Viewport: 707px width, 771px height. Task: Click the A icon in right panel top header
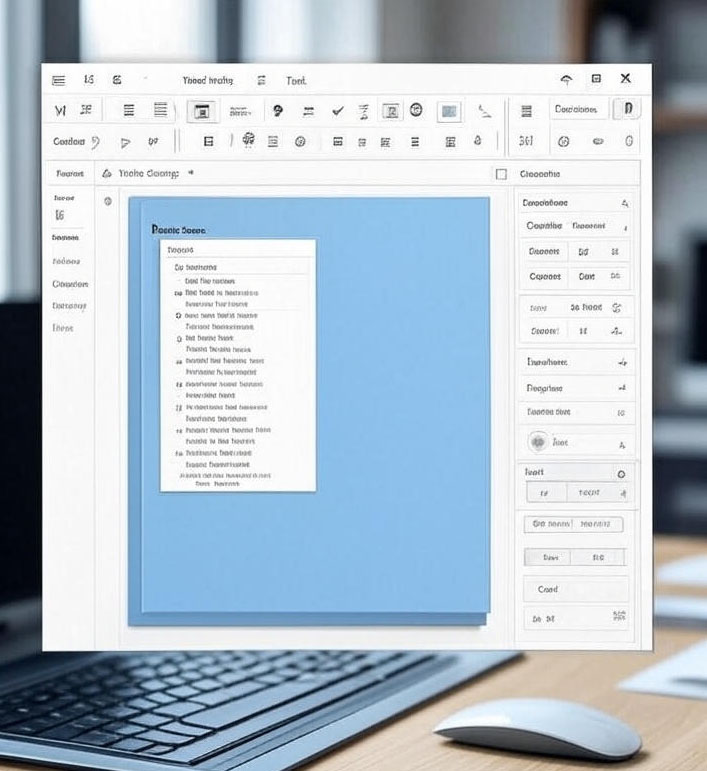pyautogui.click(x=624, y=203)
